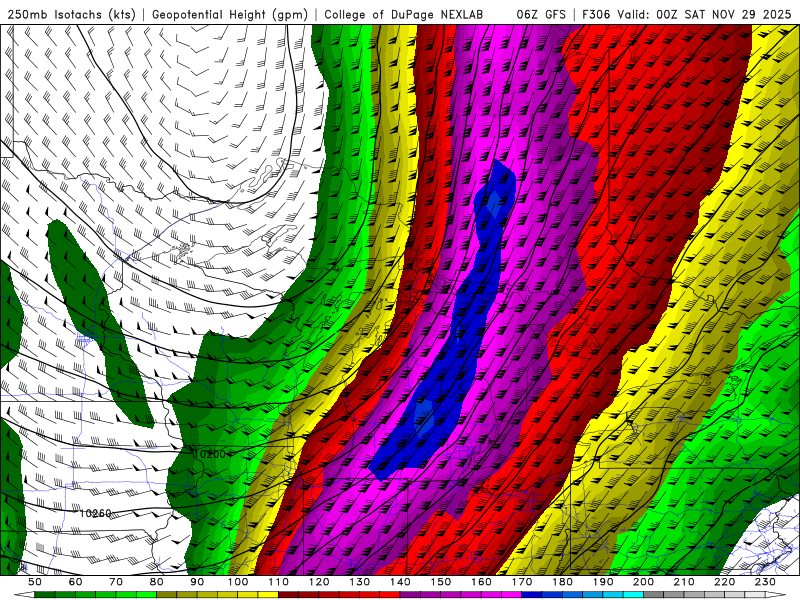Viewport: 800px width, 600px height.
Task: Click the 50 tick label on colorbar
Action: pos(35,582)
